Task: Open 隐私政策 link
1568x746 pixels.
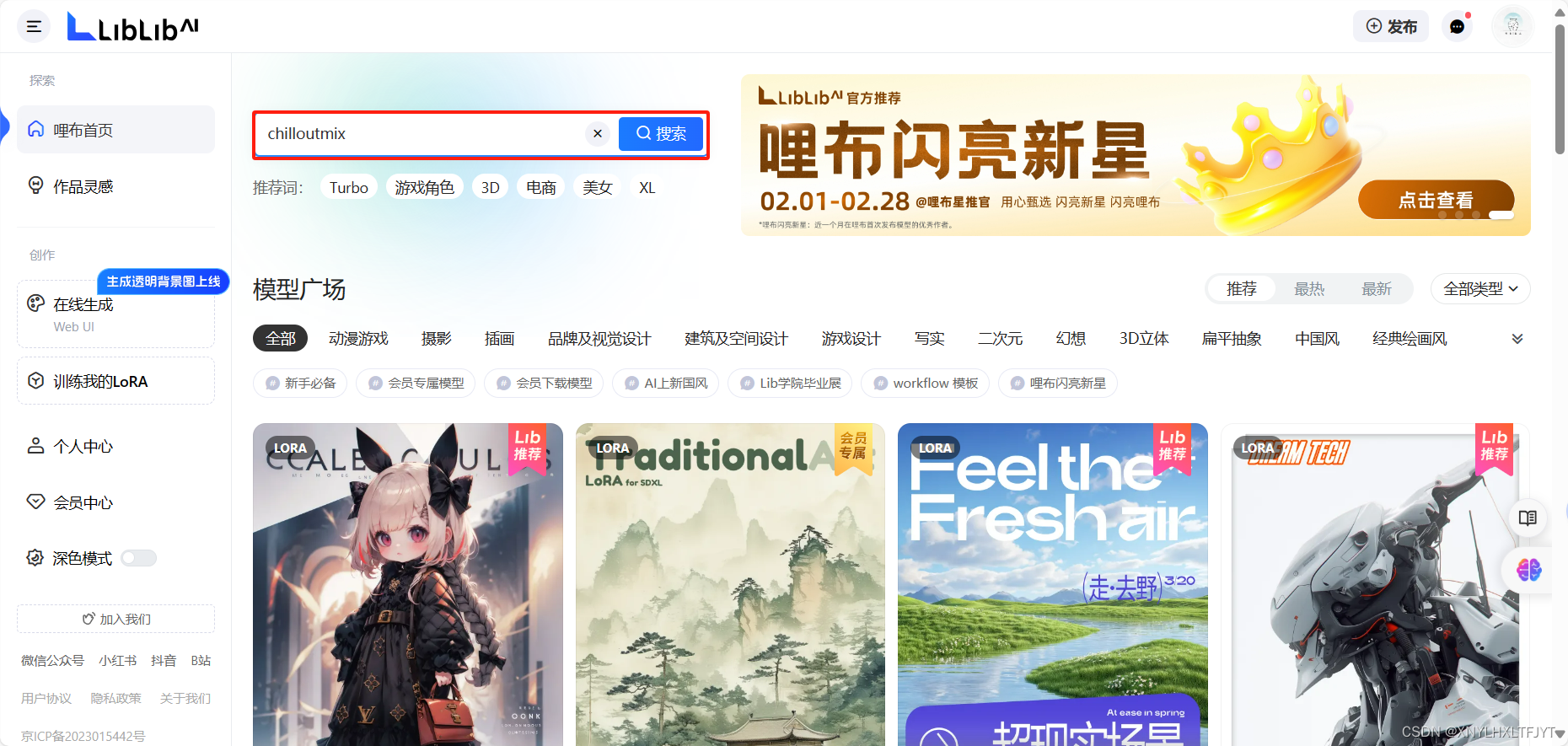Action: coord(115,698)
